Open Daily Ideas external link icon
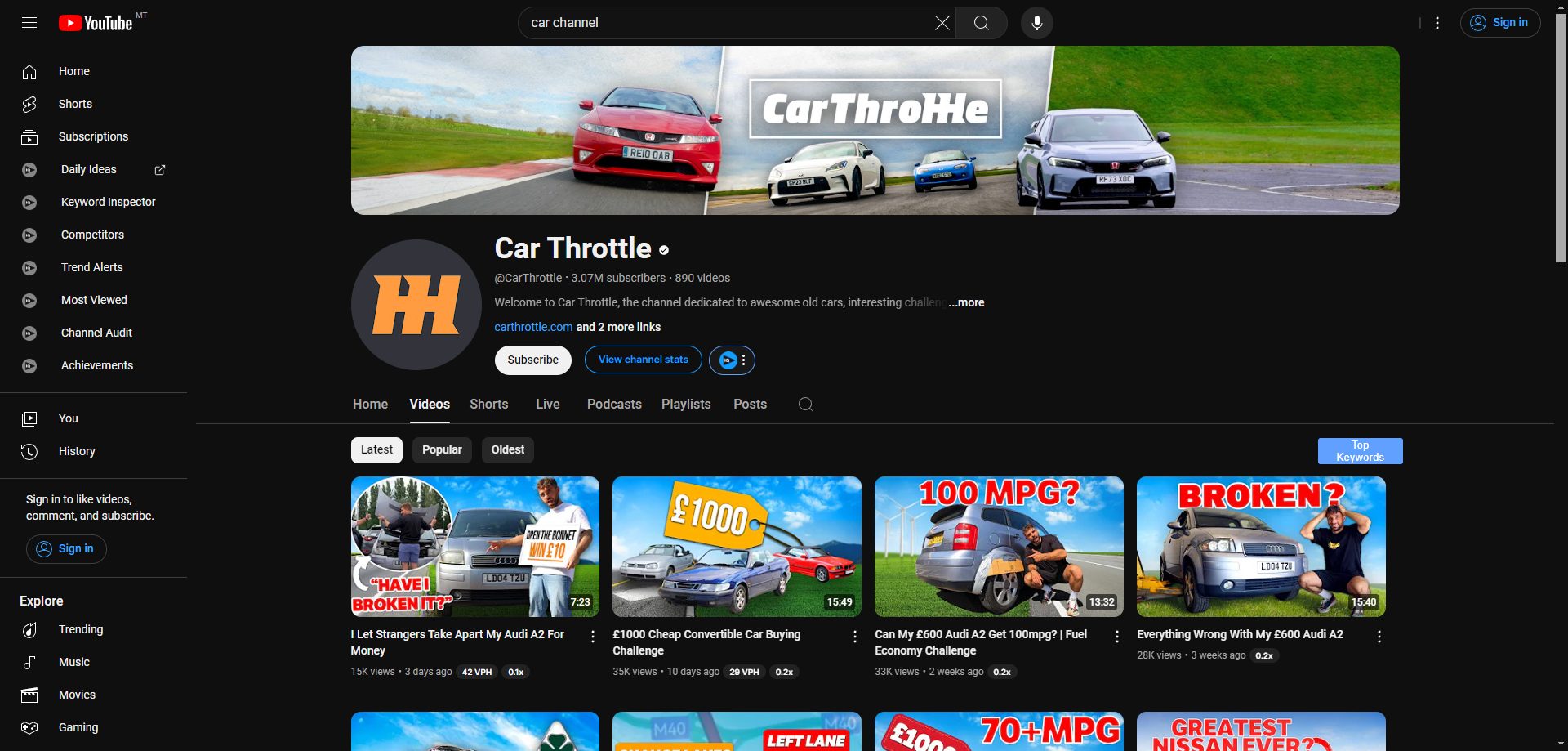The image size is (1568, 751). coord(160,170)
